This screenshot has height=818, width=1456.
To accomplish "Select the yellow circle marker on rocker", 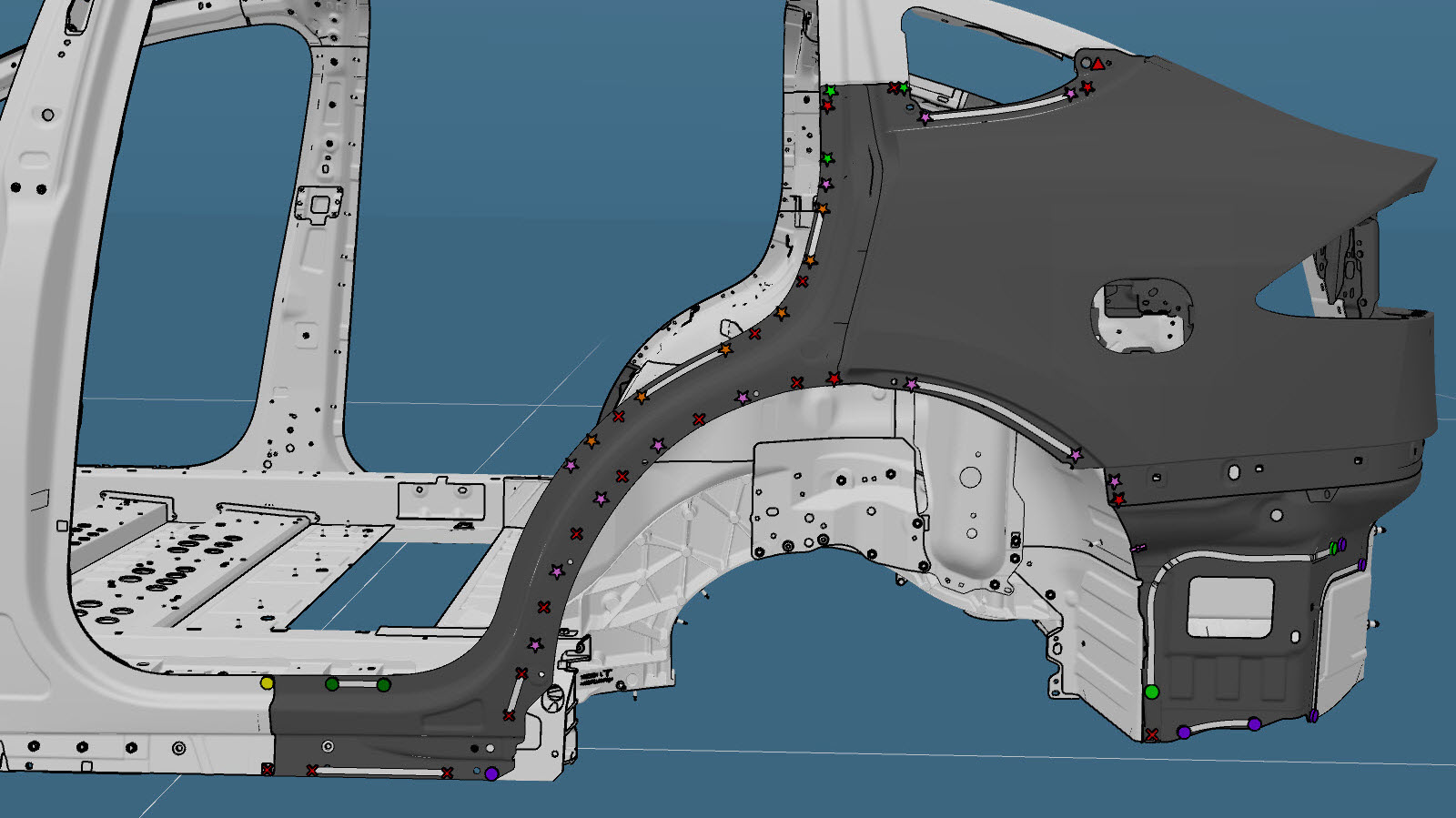I will pos(267,682).
